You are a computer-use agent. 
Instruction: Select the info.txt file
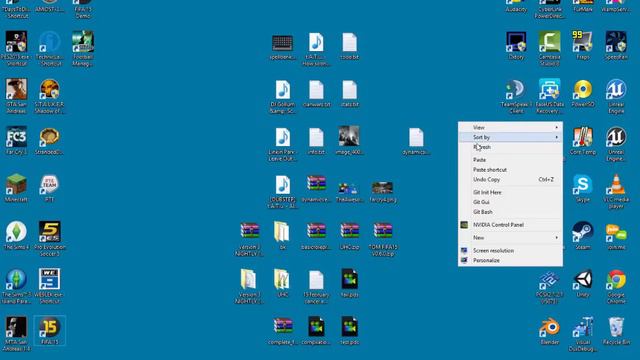pos(316,140)
